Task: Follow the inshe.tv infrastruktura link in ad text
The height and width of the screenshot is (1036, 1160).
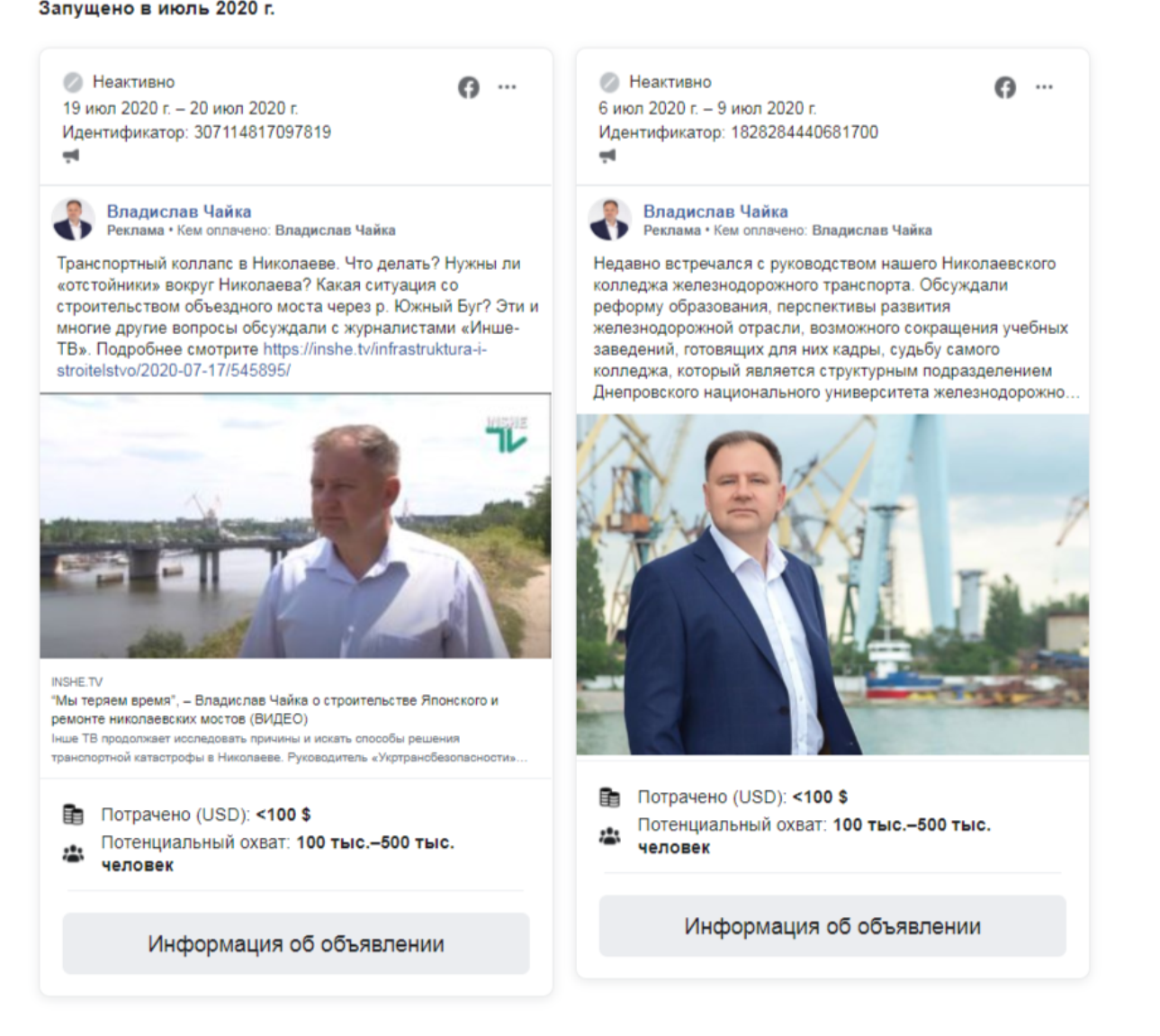Action: (272, 360)
